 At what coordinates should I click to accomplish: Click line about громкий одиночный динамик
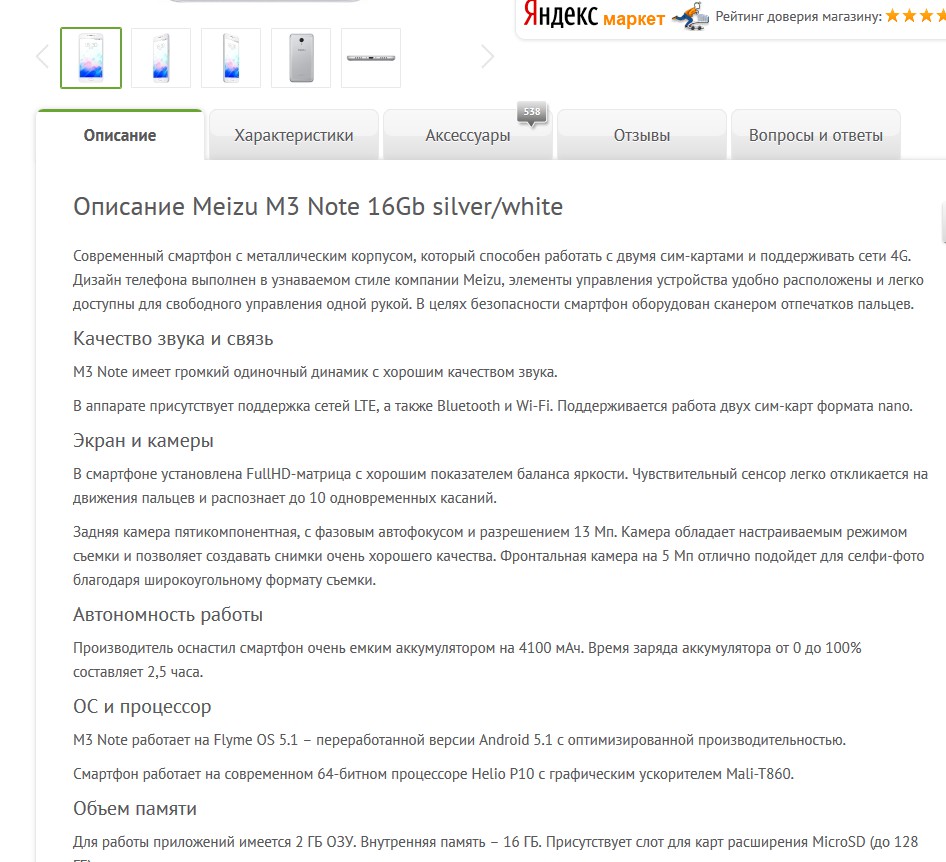[x=316, y=372]
